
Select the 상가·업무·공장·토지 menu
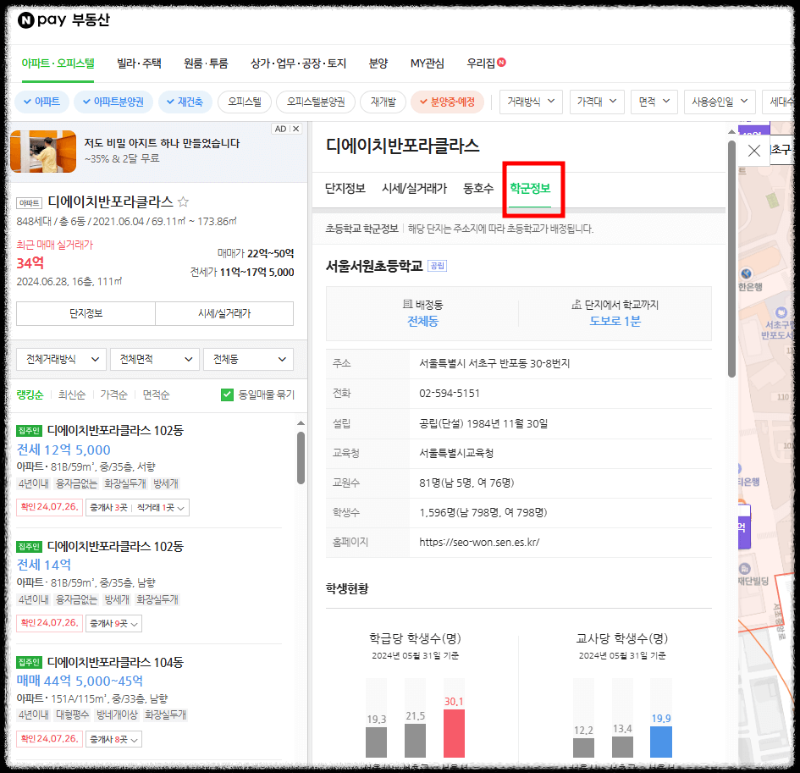298,63
